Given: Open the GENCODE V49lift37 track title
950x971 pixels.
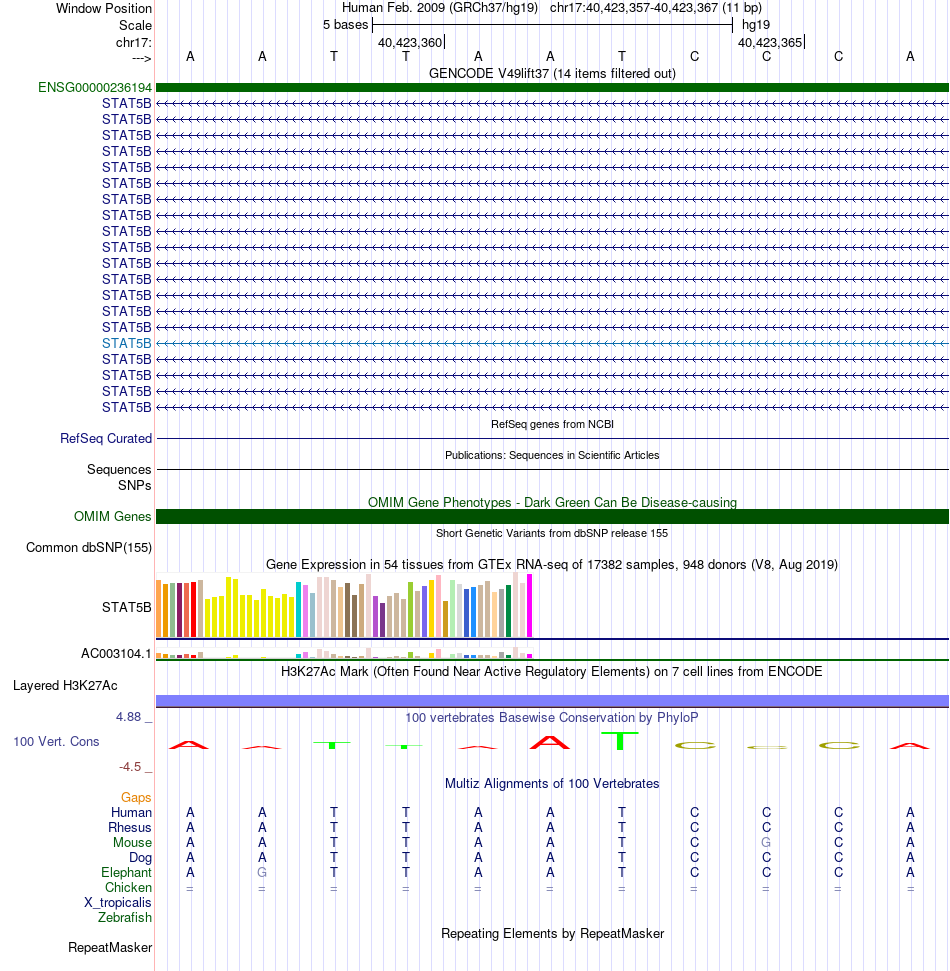Looking at the screenshot, I should click(x=552, y=74).
